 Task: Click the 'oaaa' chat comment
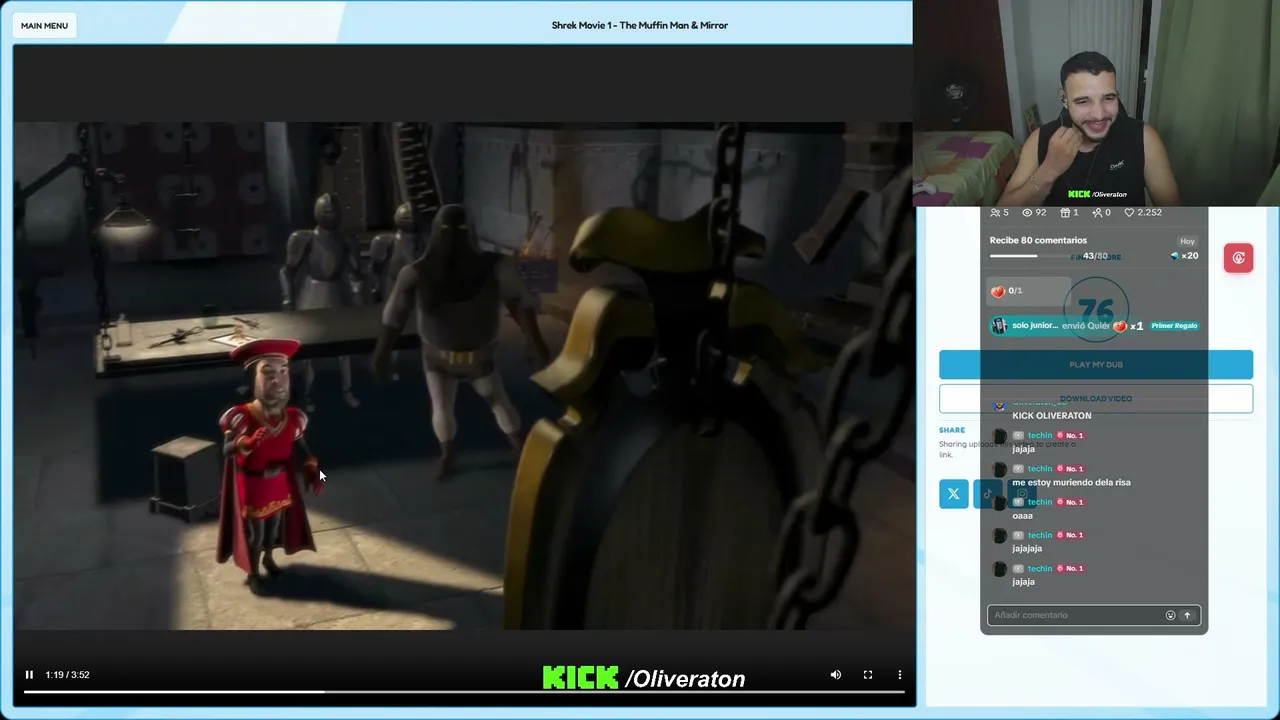point(1022,515)
